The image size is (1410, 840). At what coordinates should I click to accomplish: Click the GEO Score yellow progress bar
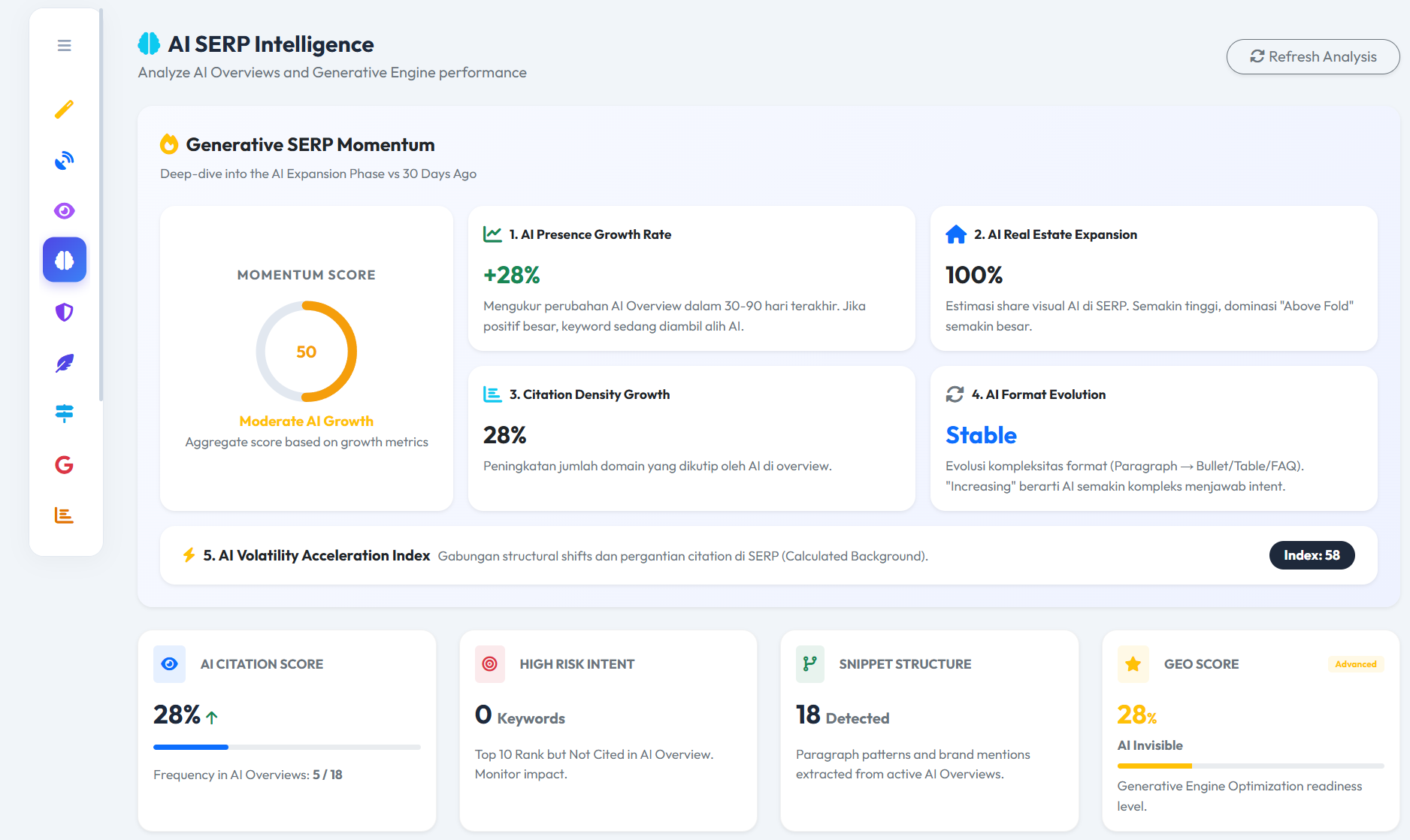(1251, 766)
